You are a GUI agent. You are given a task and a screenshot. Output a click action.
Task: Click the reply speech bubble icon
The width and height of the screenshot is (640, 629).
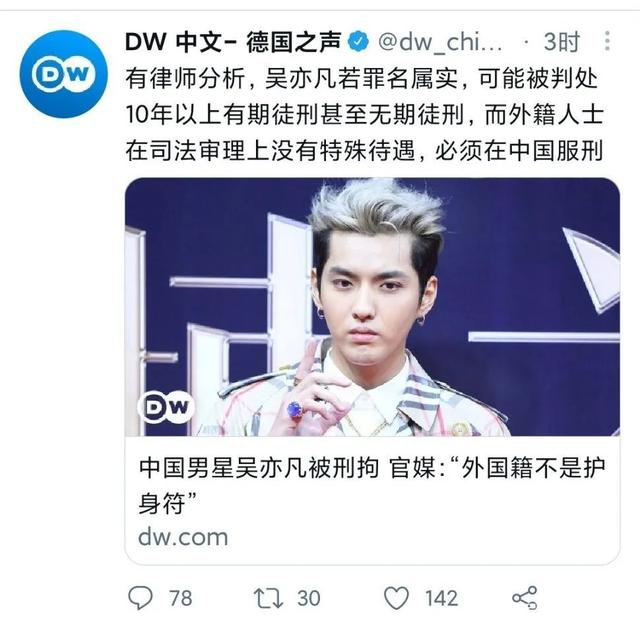click(140, 598)
